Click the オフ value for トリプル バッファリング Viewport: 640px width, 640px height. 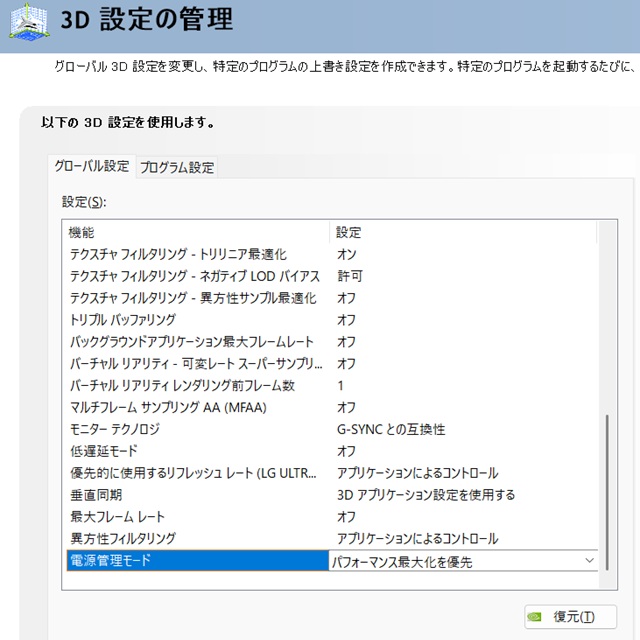(x=346, y=320)
